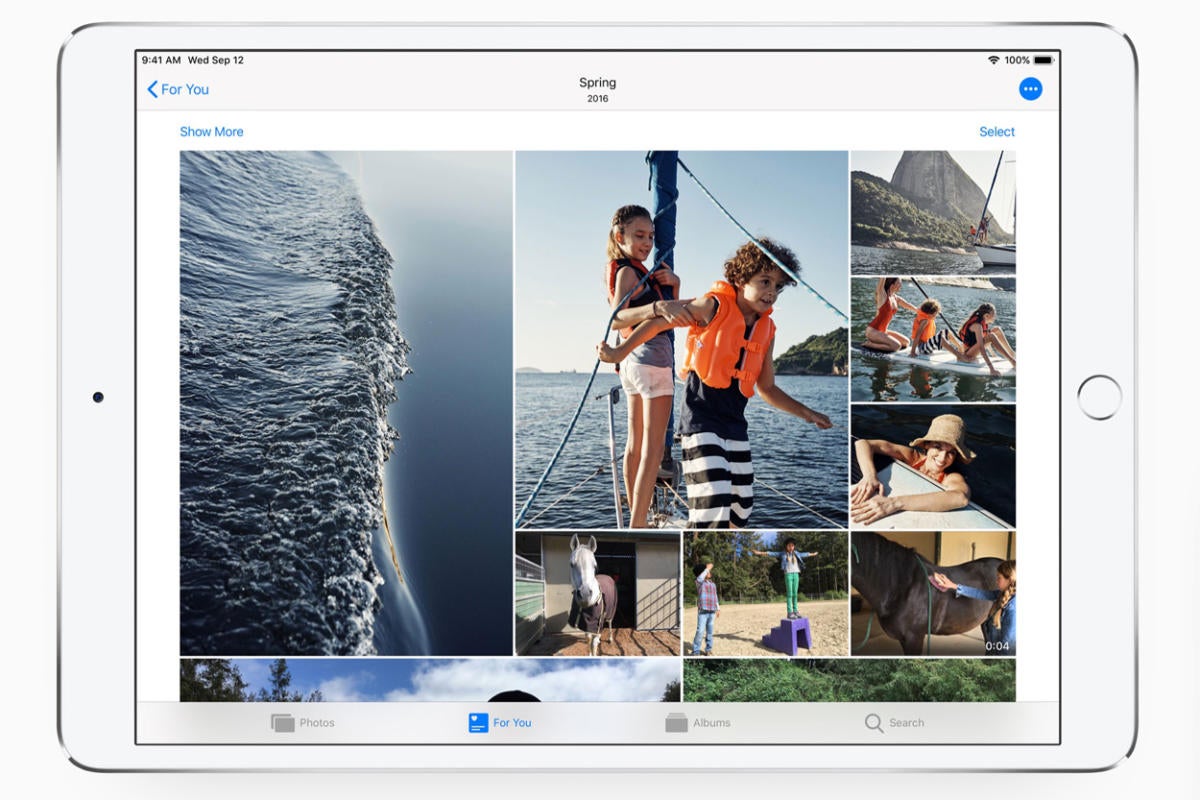1200x800 pixels.
Task: Open the Photos tab
Action: (x=303, y=722)
